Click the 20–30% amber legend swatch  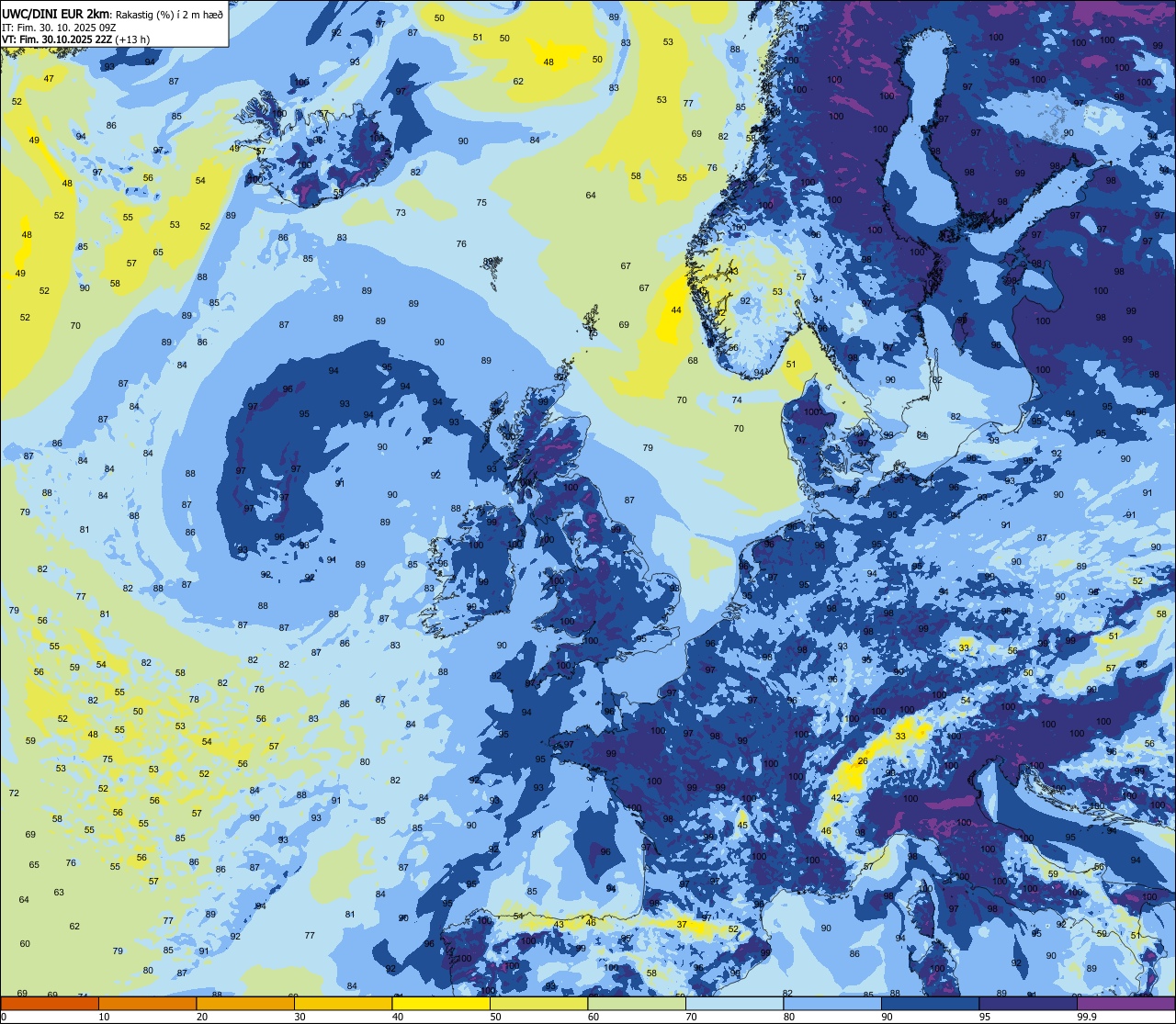pyautogui.click(x=245, y=1004)
